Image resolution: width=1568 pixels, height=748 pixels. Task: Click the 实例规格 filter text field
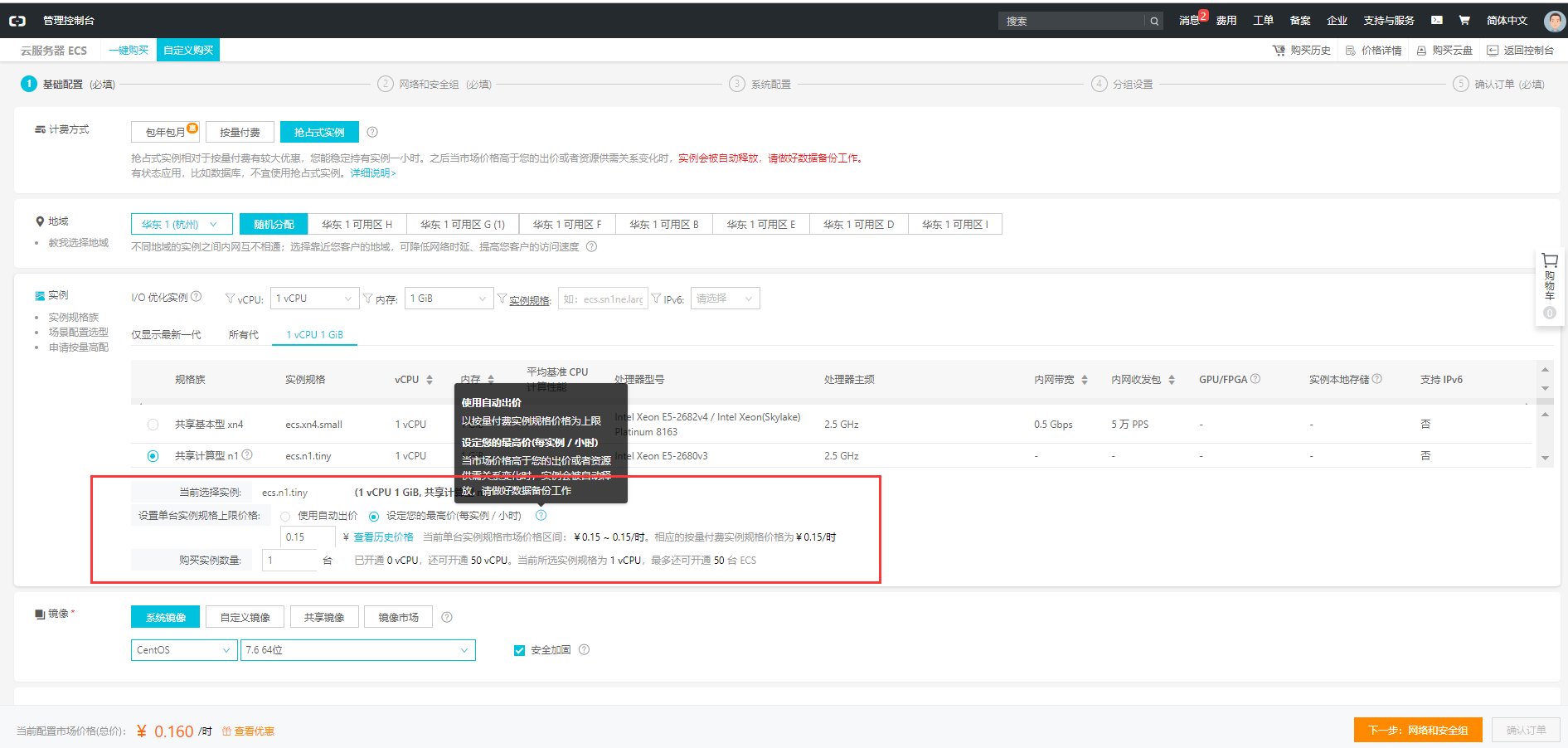click(603, 299)
